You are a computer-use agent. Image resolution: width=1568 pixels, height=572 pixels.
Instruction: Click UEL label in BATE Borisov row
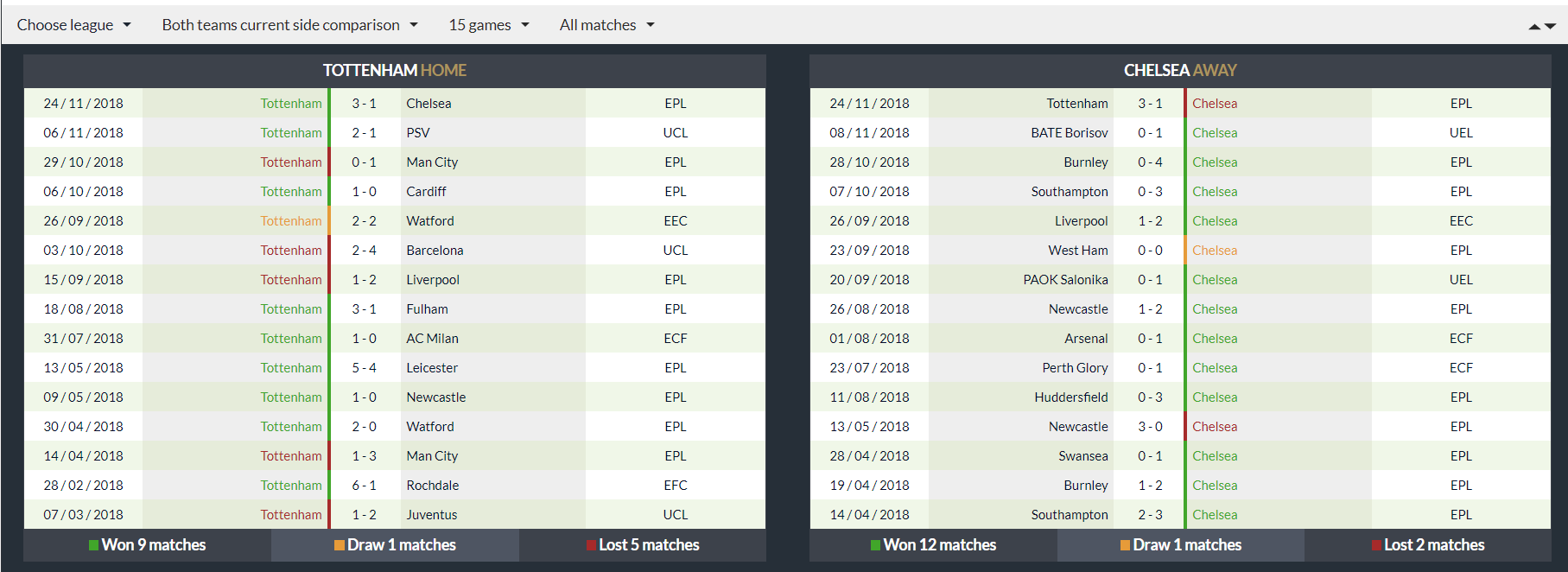[x=1461, y=133]
